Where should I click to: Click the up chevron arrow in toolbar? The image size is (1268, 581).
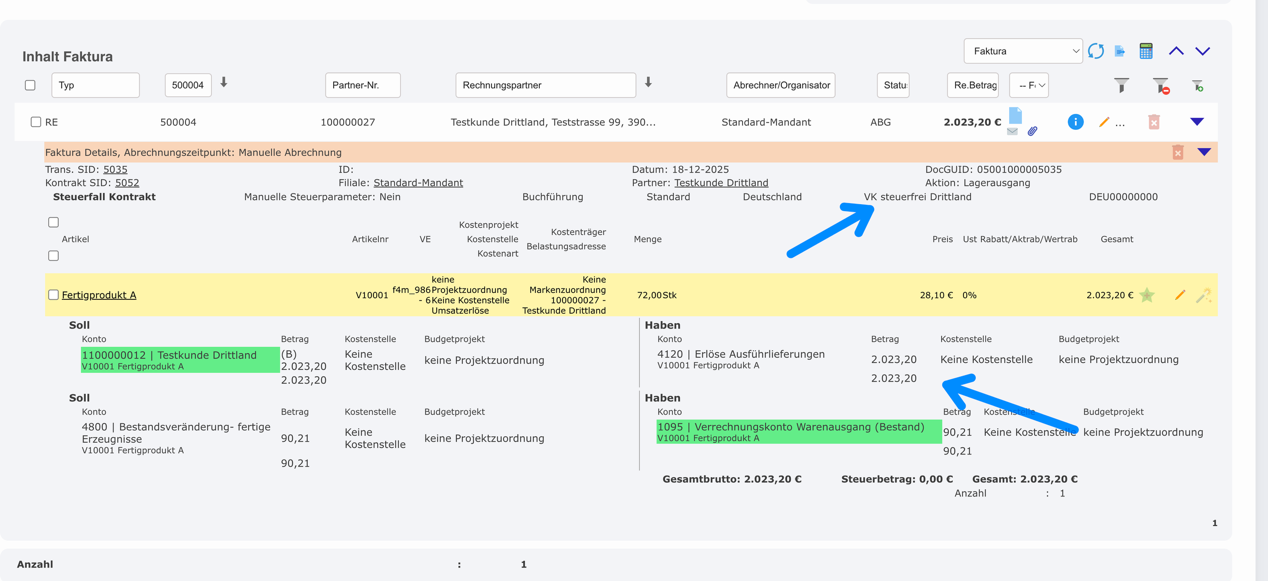(x=1176, y=51)
